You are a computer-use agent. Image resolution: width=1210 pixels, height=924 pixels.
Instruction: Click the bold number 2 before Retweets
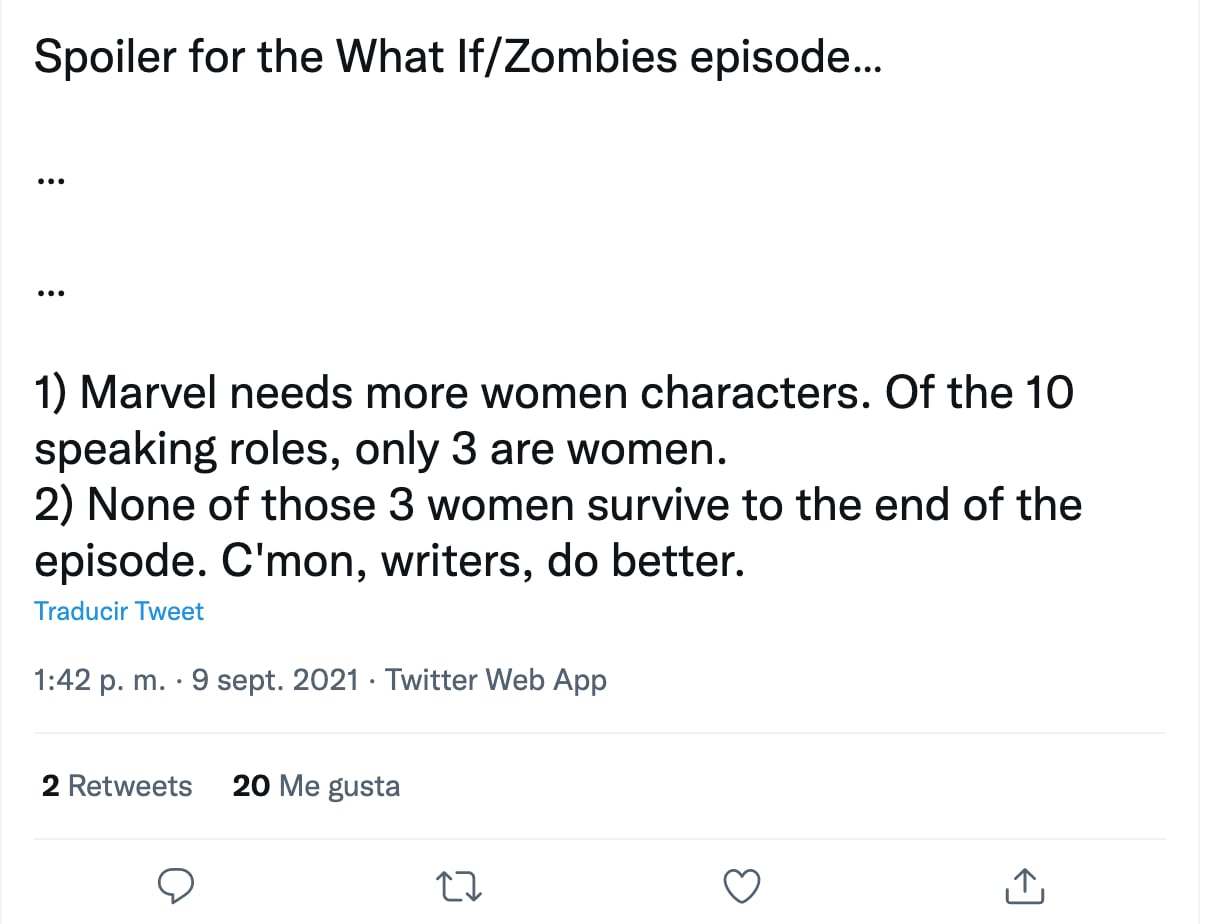point(50,786)
